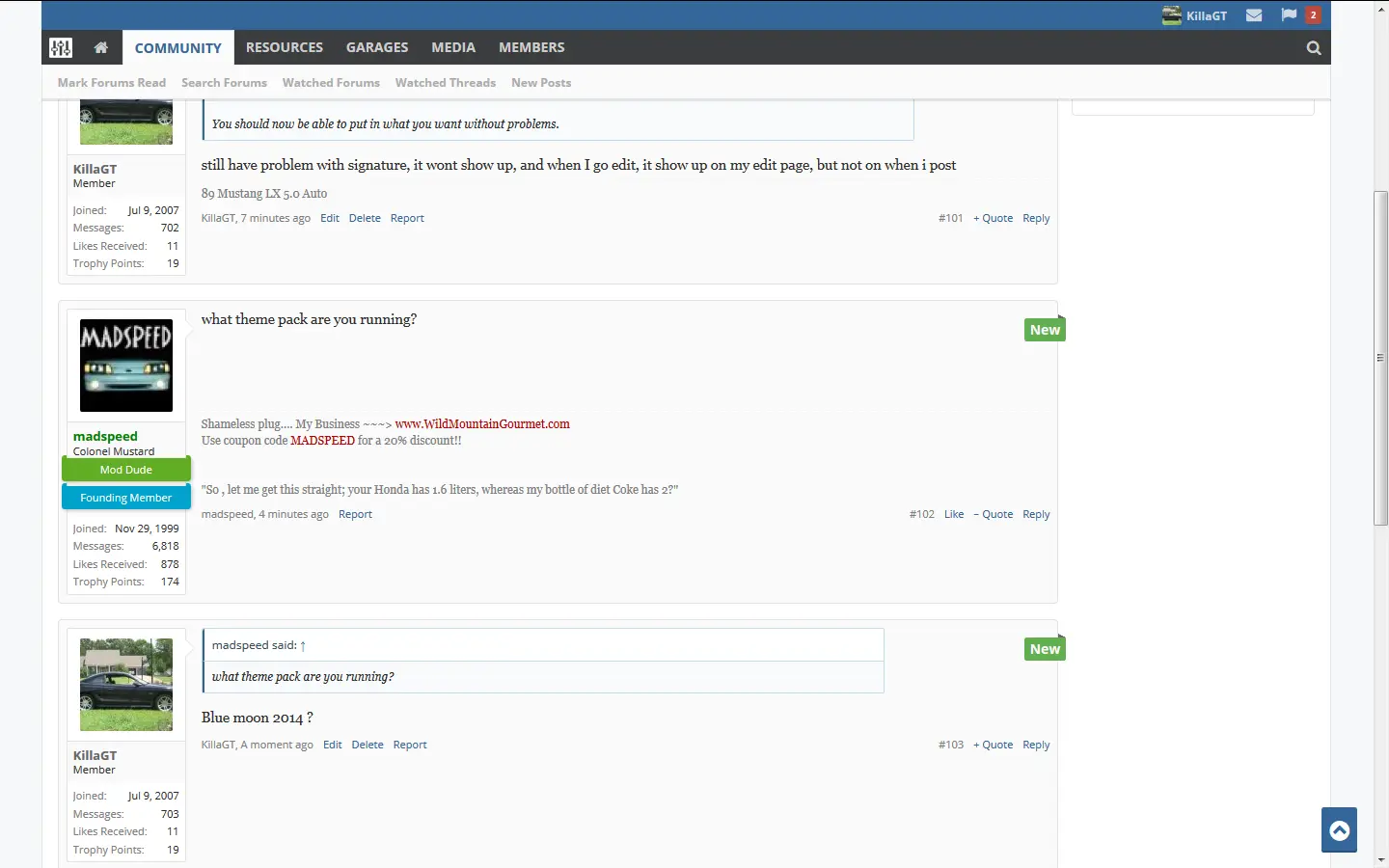Click madspeed's message count 6,818
1389x868 pixels.
(165, 546)
